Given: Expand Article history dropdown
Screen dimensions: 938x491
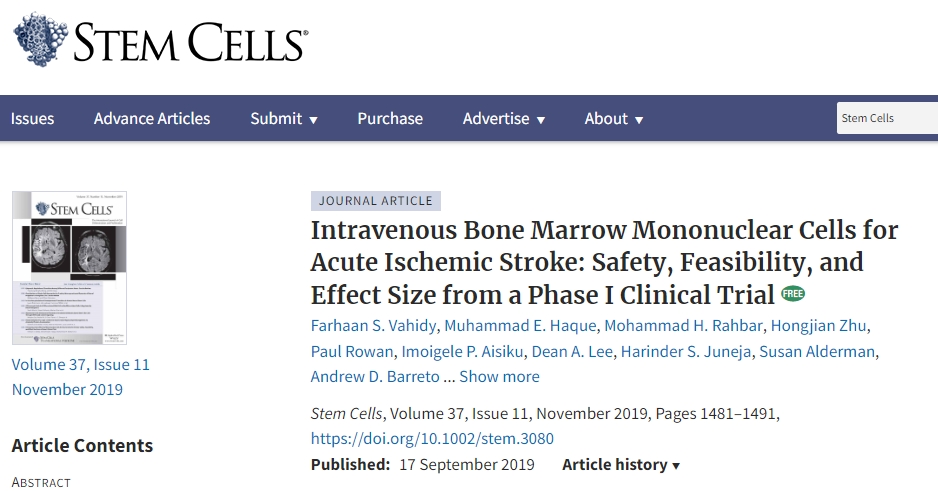Looking at the screenshot, I should click(621, 464).
